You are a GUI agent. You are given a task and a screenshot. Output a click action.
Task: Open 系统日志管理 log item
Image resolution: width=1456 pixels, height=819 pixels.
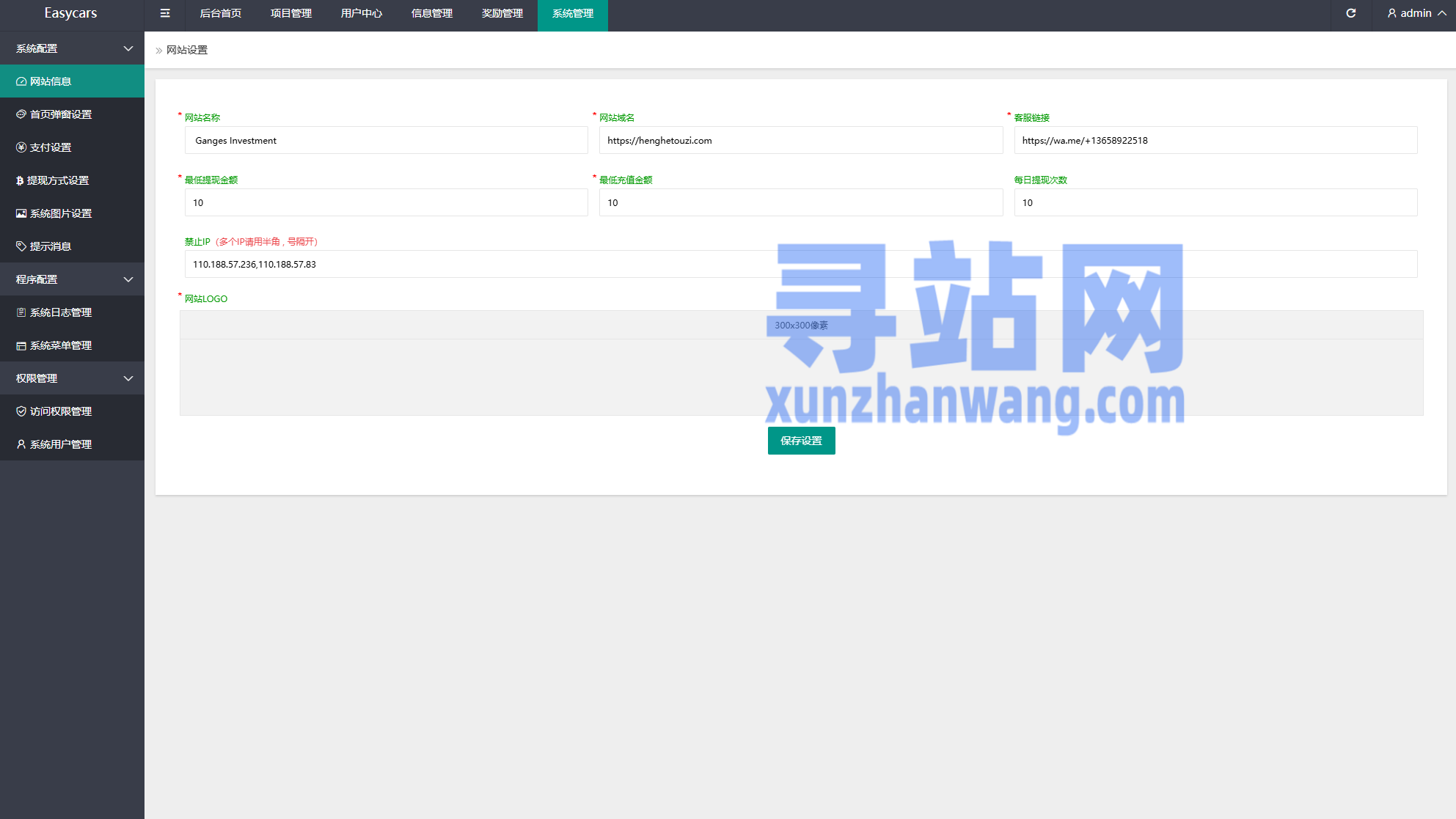click(x=61, y=312)
